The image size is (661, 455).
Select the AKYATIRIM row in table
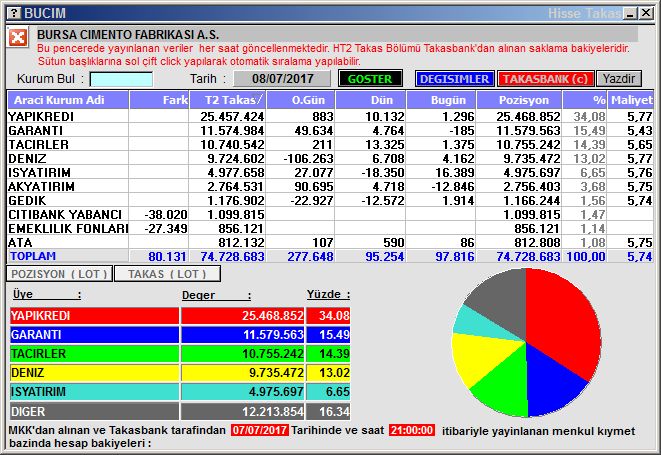pyautogui.click(x=330, y=186)
